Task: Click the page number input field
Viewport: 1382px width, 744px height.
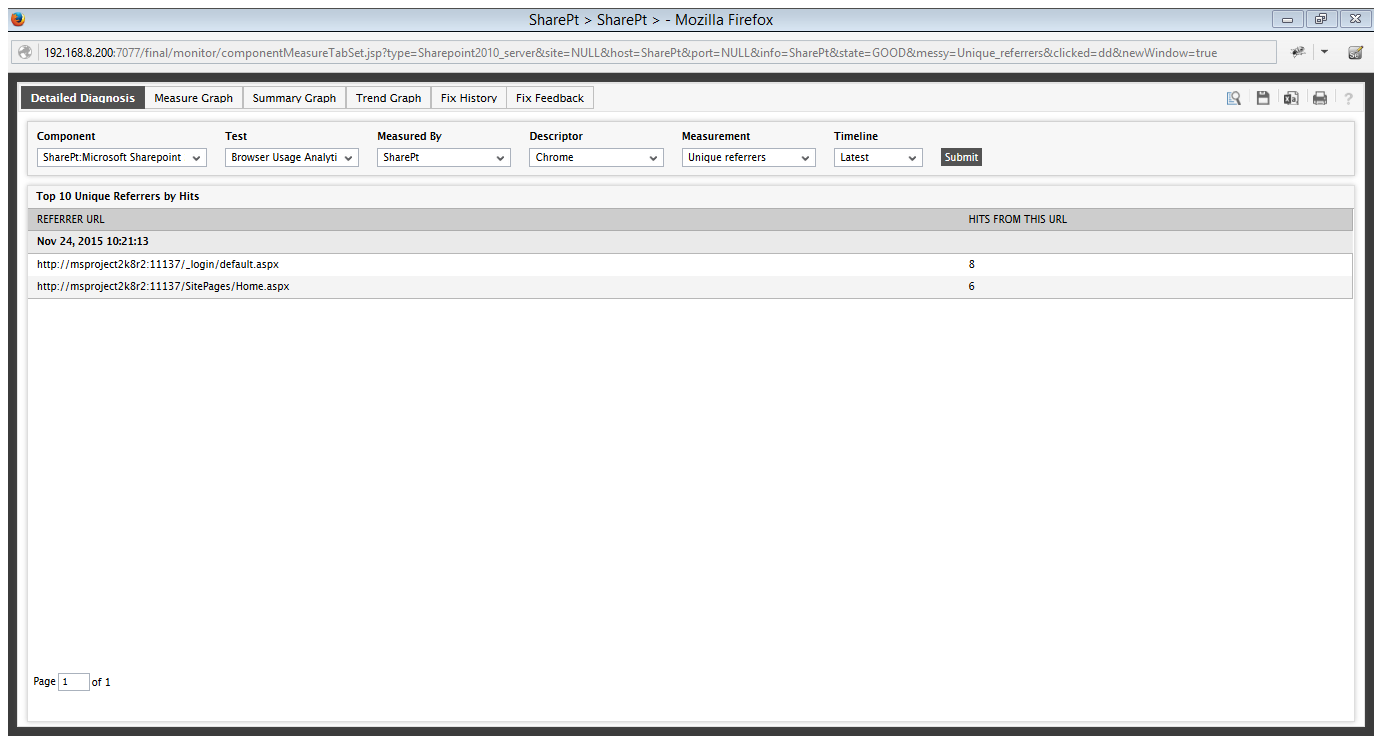Action: point(74,682)
